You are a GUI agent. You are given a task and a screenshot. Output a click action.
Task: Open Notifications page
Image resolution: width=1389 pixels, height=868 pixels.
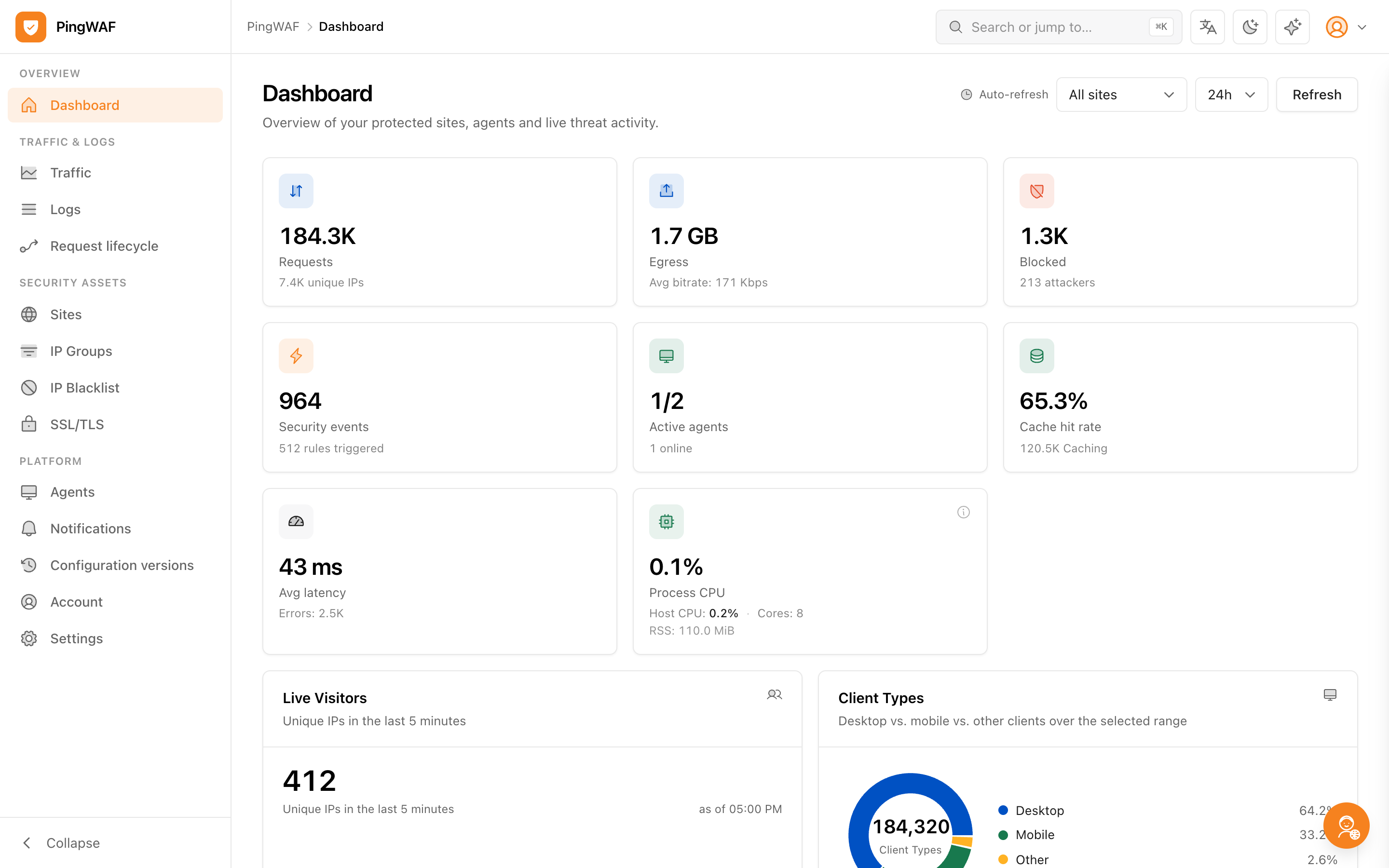pos(115,529)
